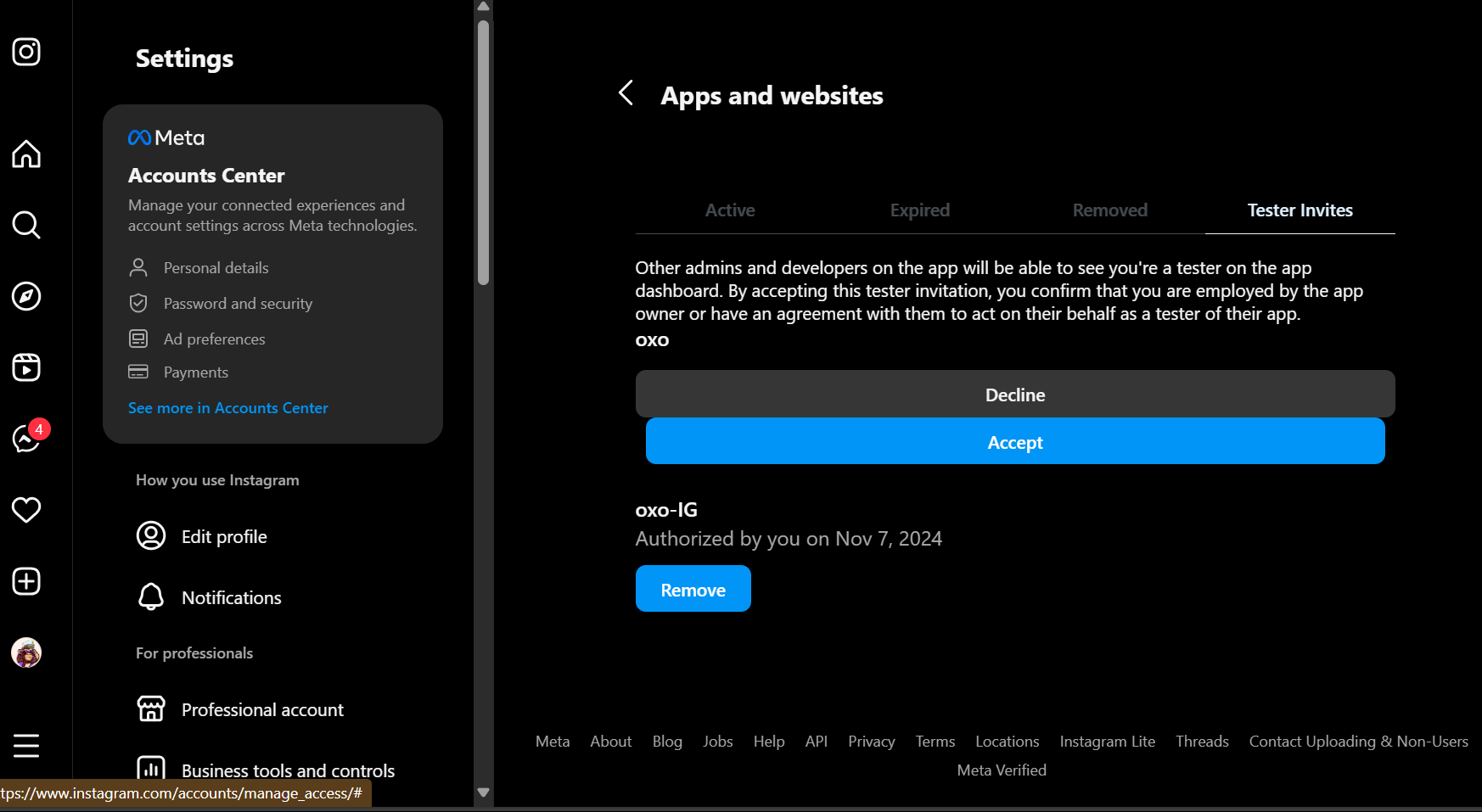This screenshot has height=812, width=1482.
Task: Open Jobs footer link
Action: pos(718,742)
